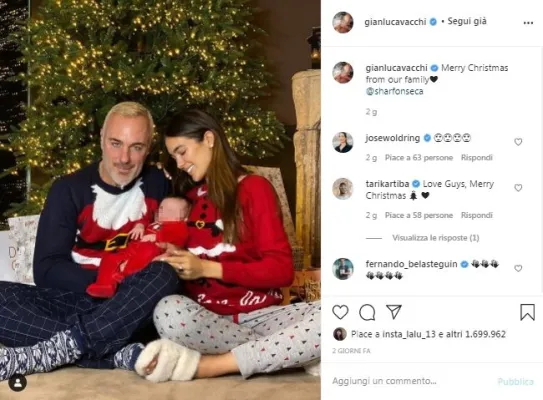Click the 'Segui già' following button
The width and height of the screenshot is (543, 400).
tap(467, 21)
